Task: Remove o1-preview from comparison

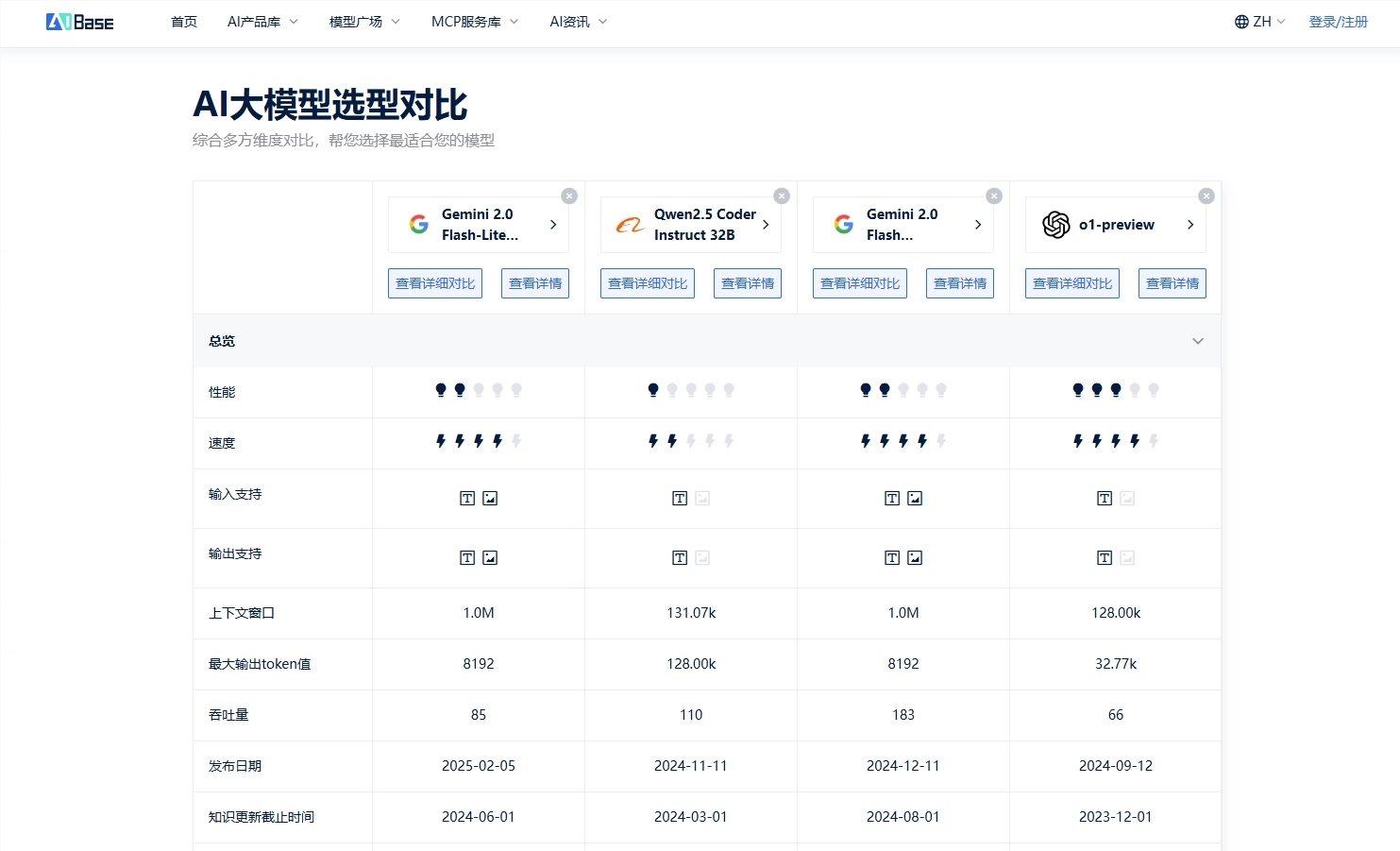Action: coord(1206,196)
